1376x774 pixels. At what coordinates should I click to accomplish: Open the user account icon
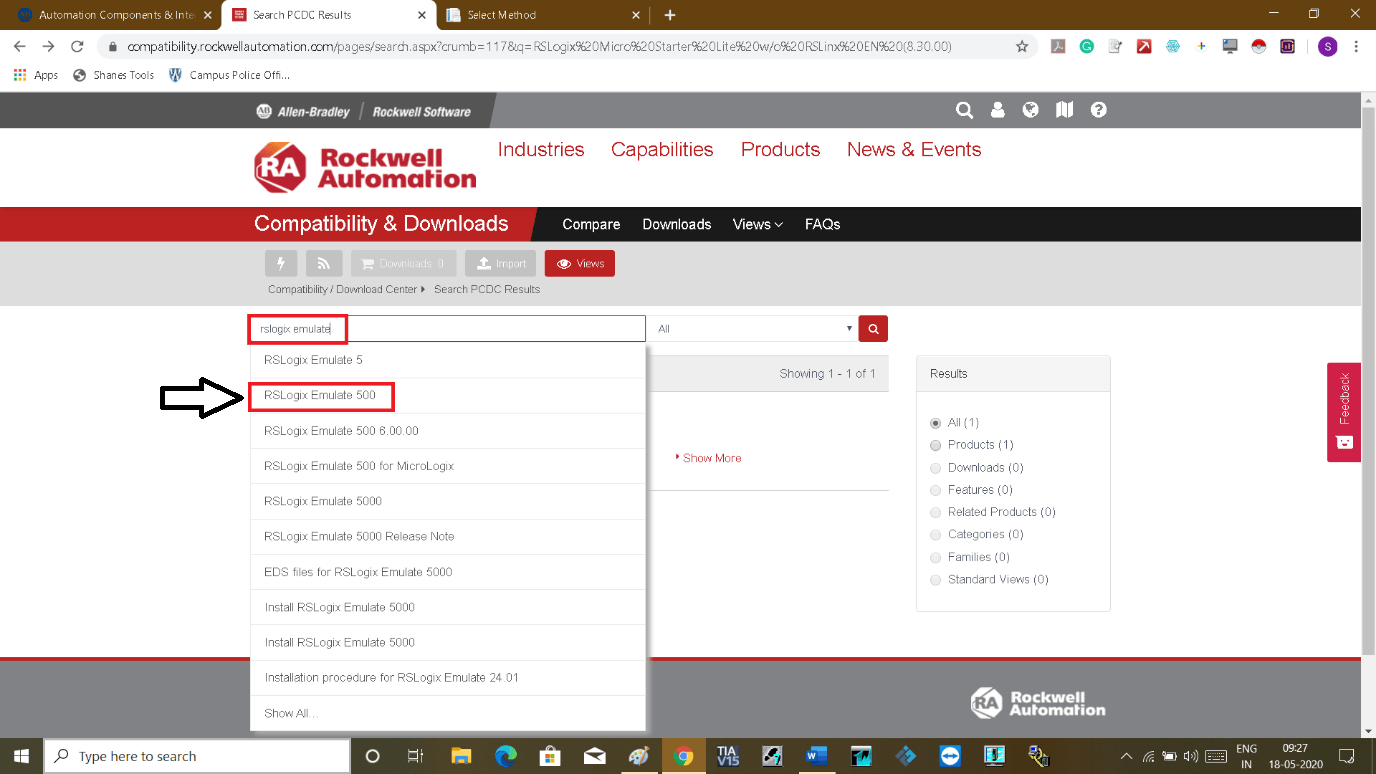[998, 110]
